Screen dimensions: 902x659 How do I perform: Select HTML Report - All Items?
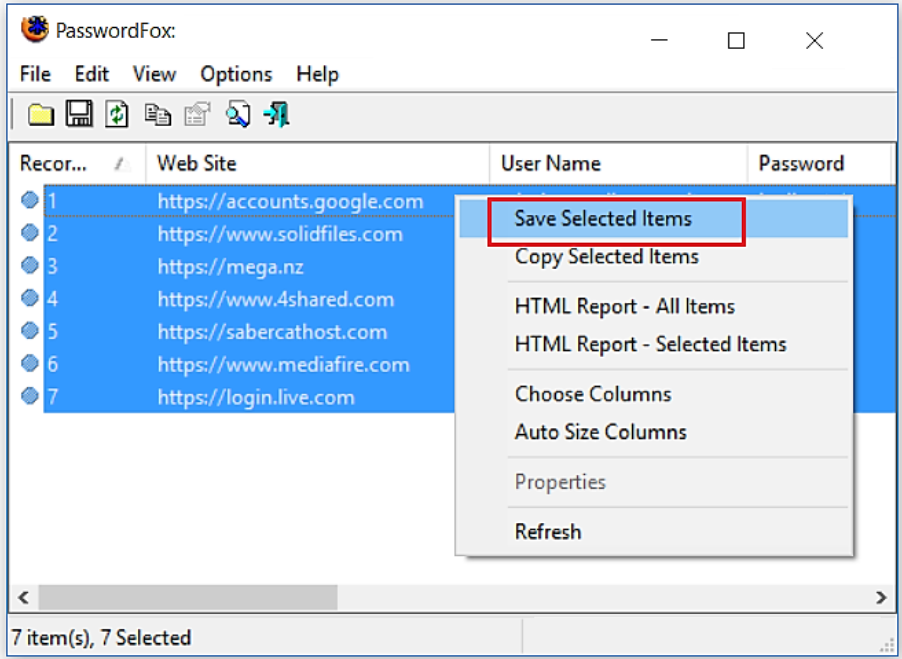(653, 306)
